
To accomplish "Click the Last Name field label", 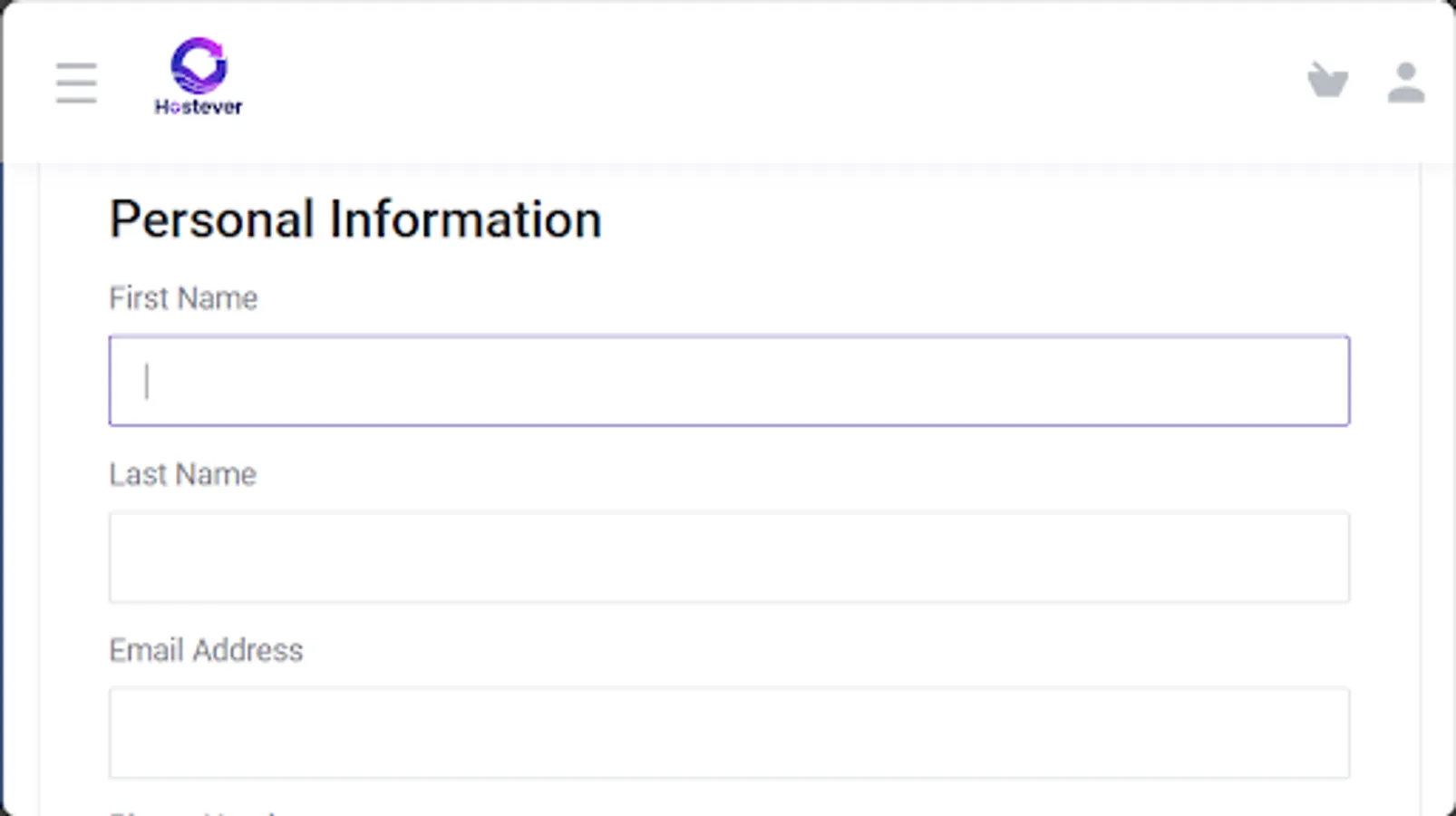I will pyautogui.click(x=182, y=474).
